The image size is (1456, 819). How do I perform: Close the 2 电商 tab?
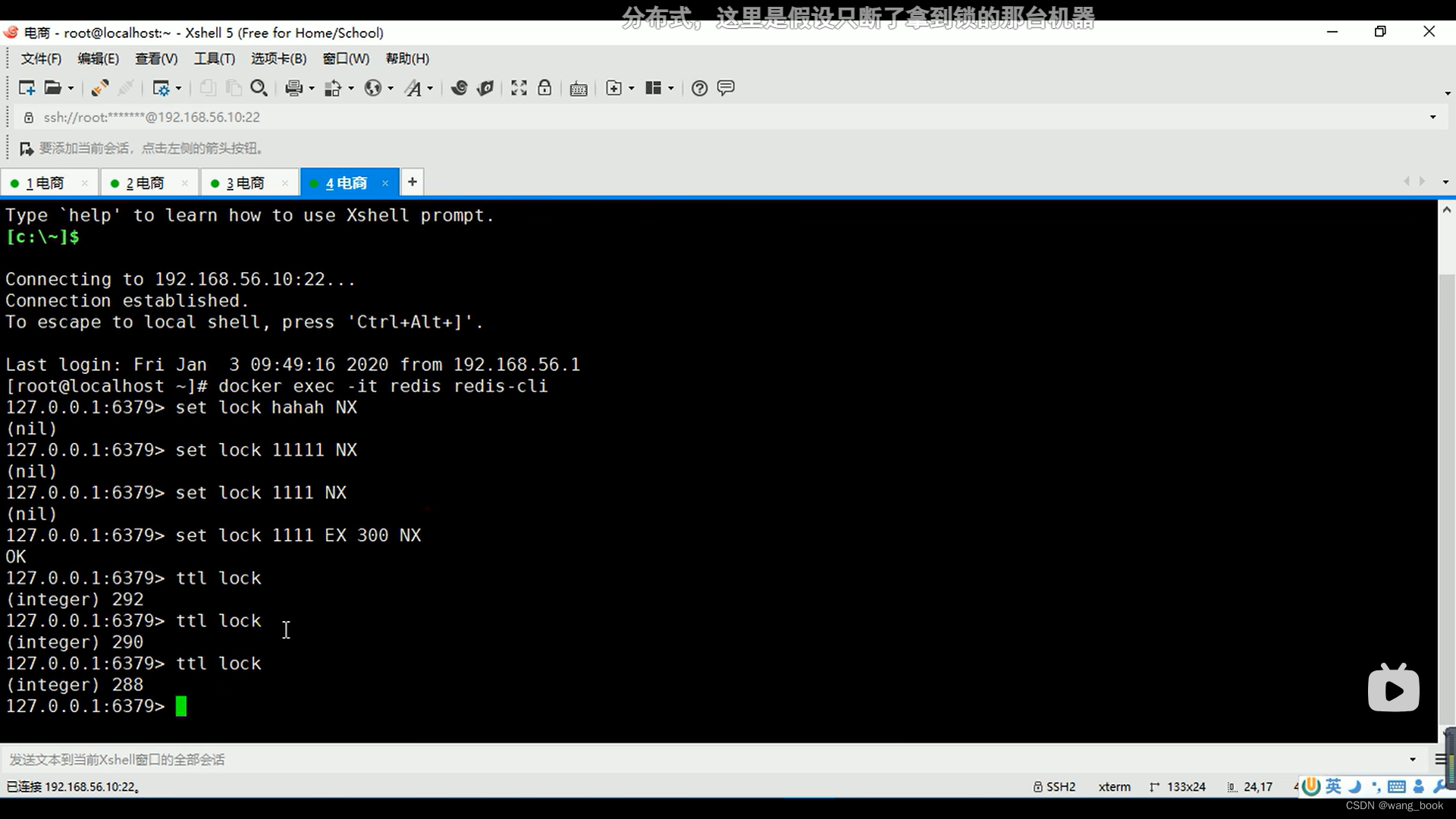[x=185, y=183]
